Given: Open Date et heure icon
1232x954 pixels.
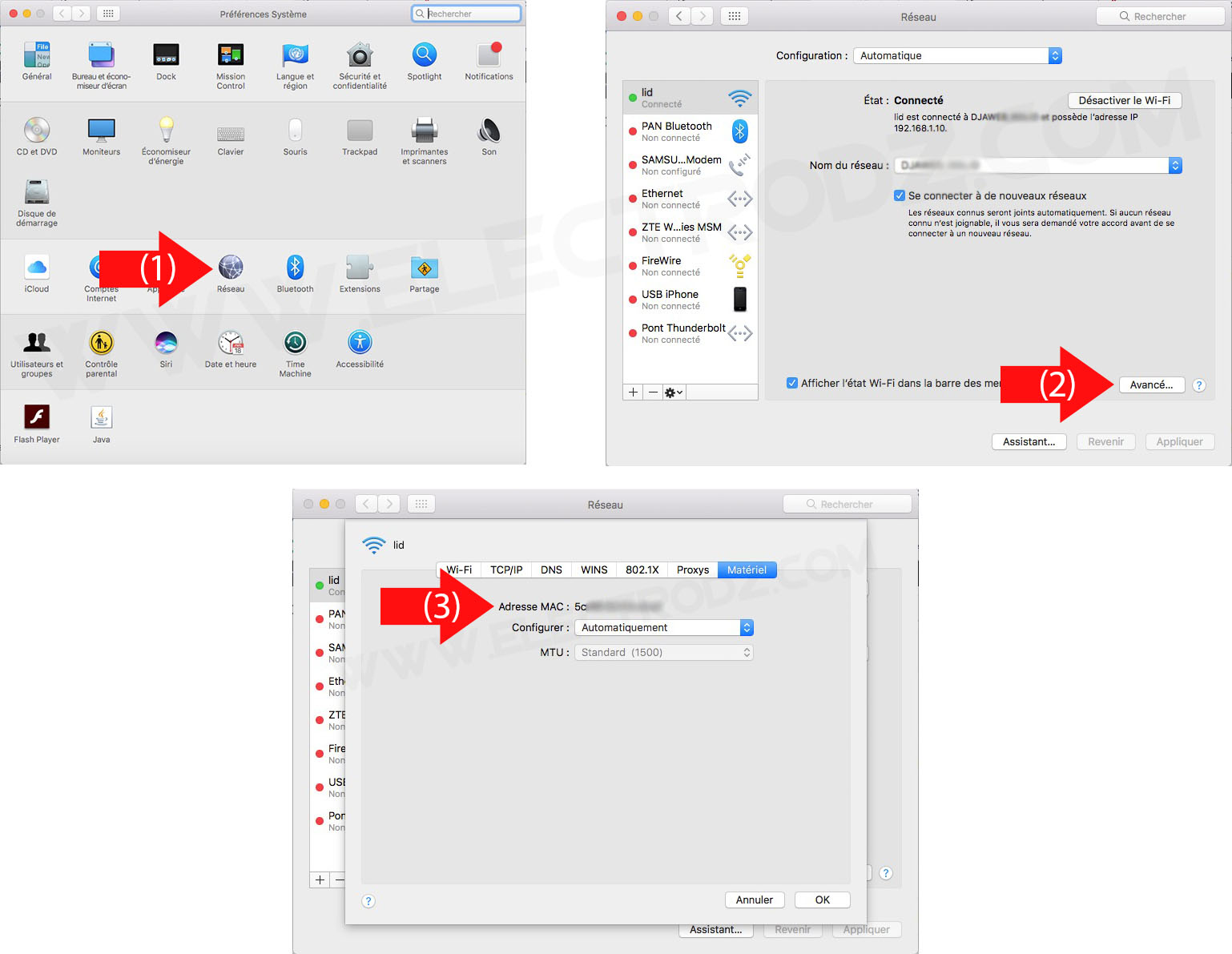Looking at the screenshot, I should [231, 343].
